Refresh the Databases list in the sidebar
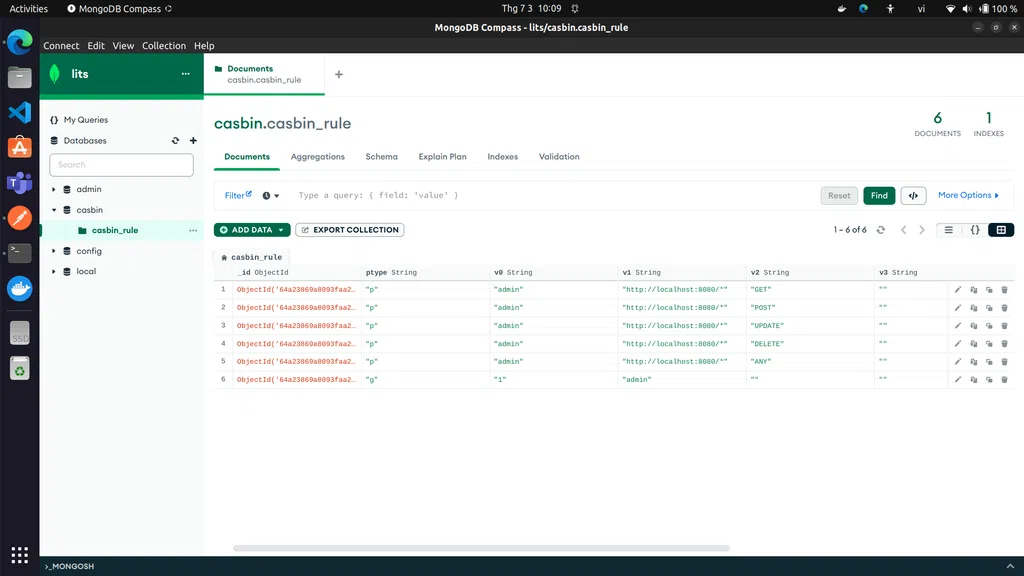The height and width of the screenshot is (576, 1024). pyautogui.click(x=176, y=140)
